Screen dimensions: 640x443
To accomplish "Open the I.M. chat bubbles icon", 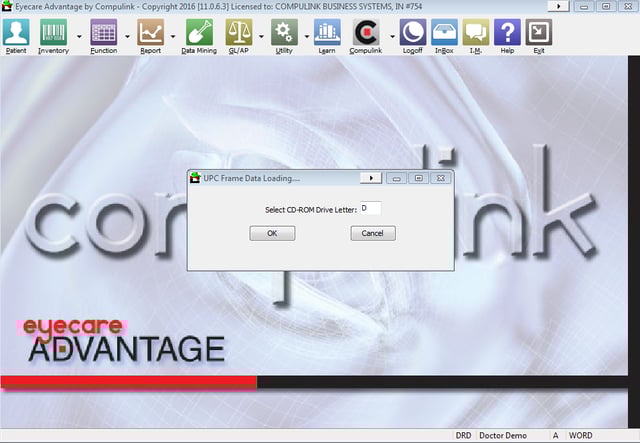I will click(476, 32).
